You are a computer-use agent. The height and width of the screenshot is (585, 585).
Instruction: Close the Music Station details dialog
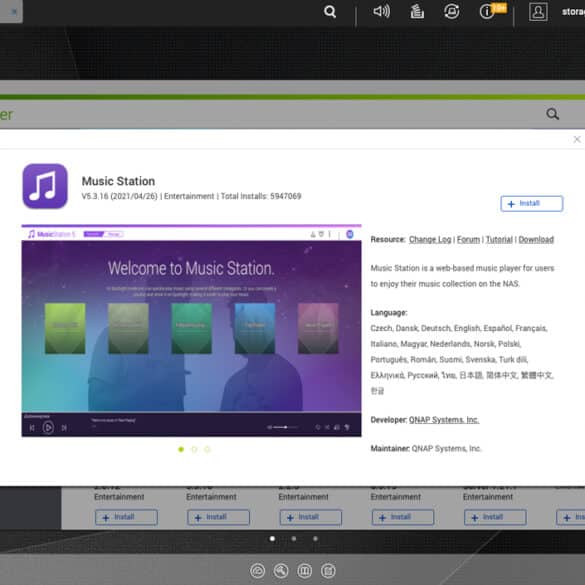pos(576,139)
